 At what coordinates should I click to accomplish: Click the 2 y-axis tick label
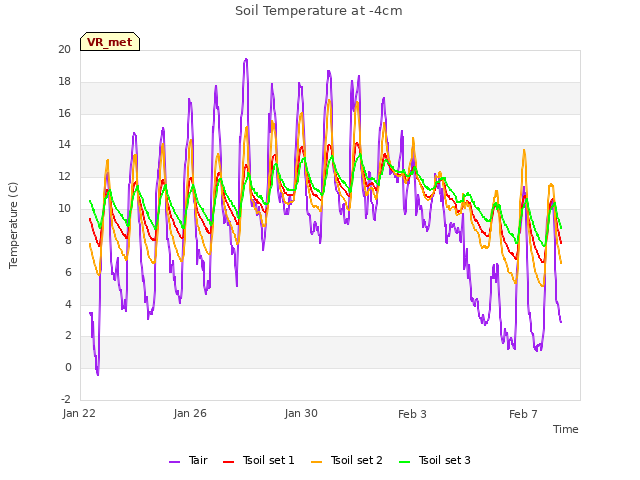(x=68, y=336)
